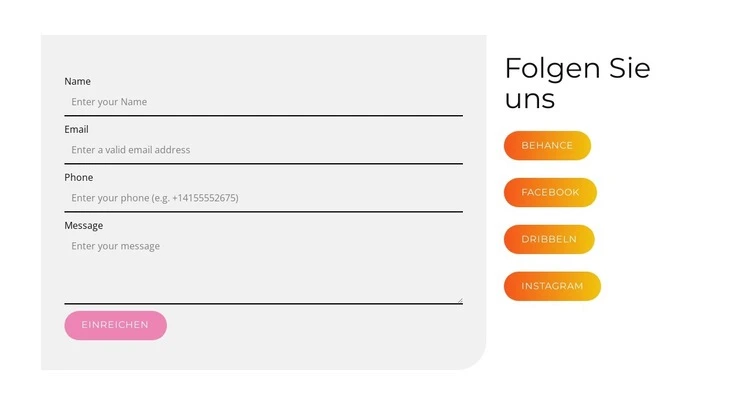Click into the Phone number field
This screenshot has height=405, width=750.
(263, 198)
